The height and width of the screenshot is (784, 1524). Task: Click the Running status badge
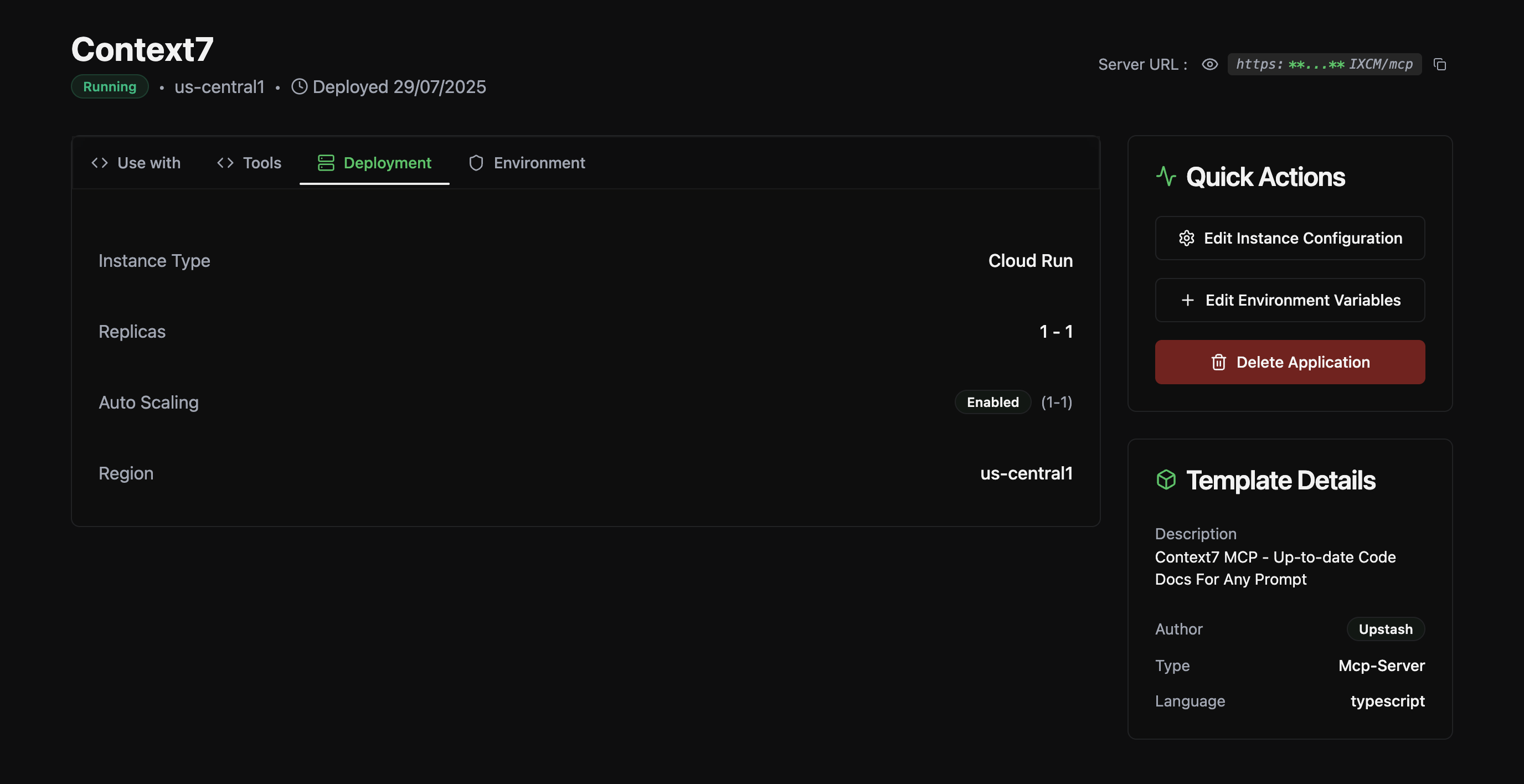pos(110,86)
